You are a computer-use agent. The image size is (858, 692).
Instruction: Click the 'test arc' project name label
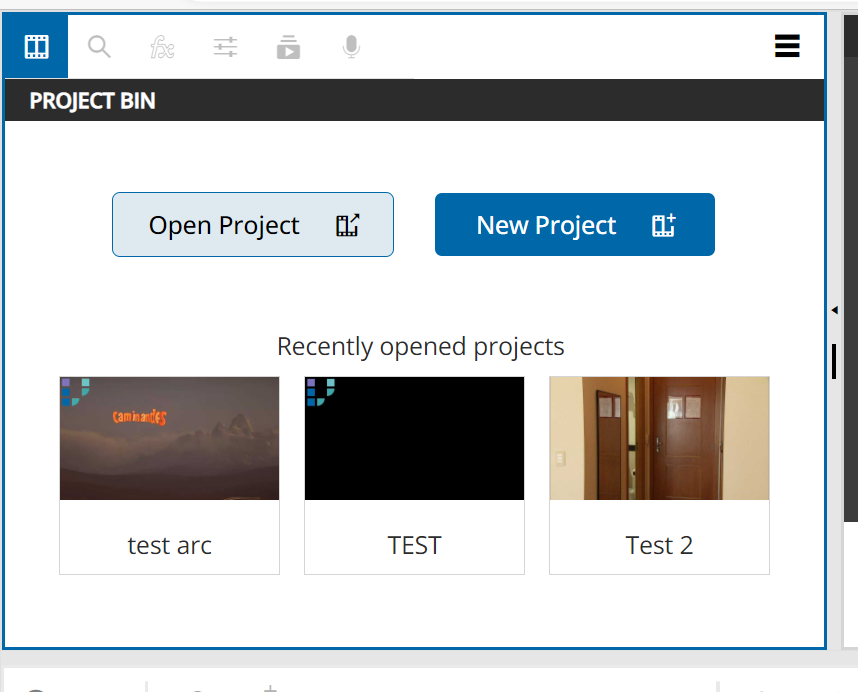(x=169, y=545)
